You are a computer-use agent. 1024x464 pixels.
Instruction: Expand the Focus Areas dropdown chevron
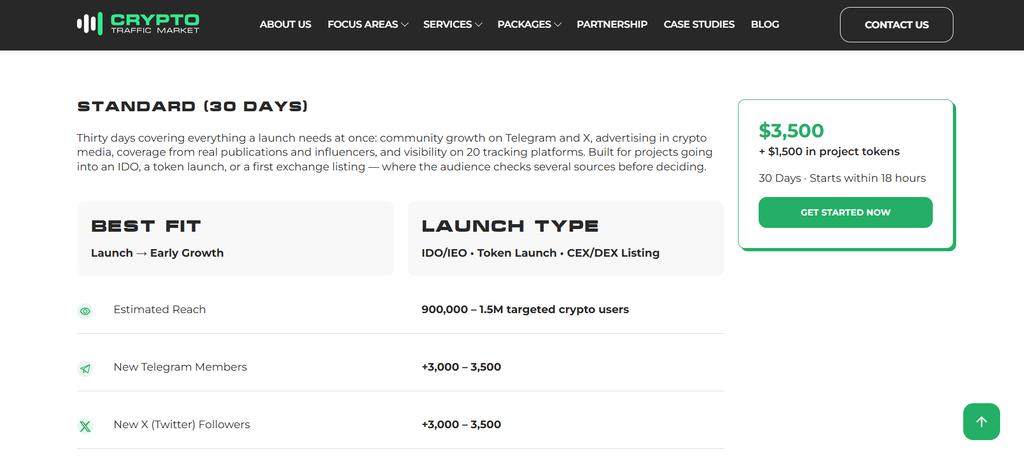405,25
